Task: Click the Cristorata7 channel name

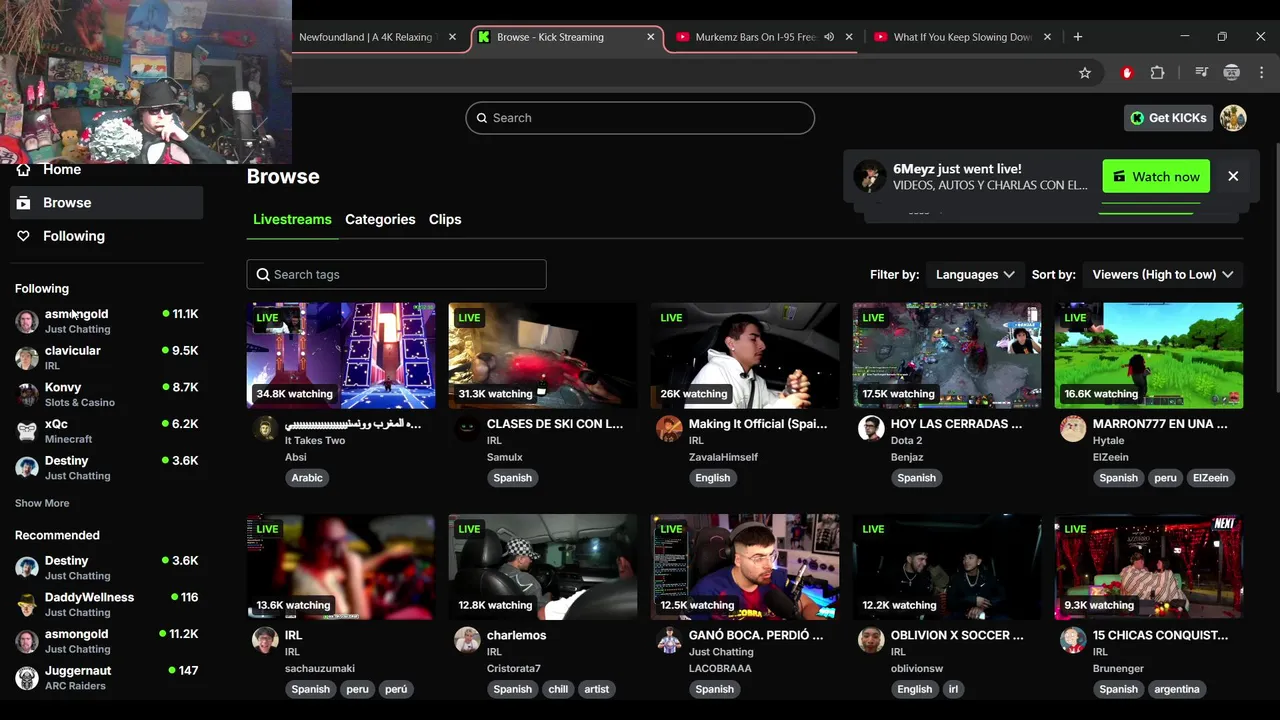Action: point(514,668)
